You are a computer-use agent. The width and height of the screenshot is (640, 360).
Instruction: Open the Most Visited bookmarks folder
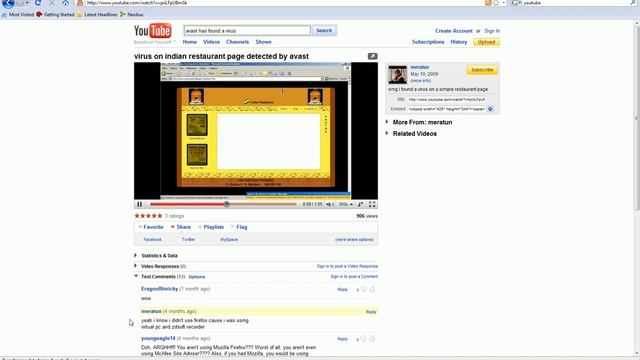click(x=18, y=14)
